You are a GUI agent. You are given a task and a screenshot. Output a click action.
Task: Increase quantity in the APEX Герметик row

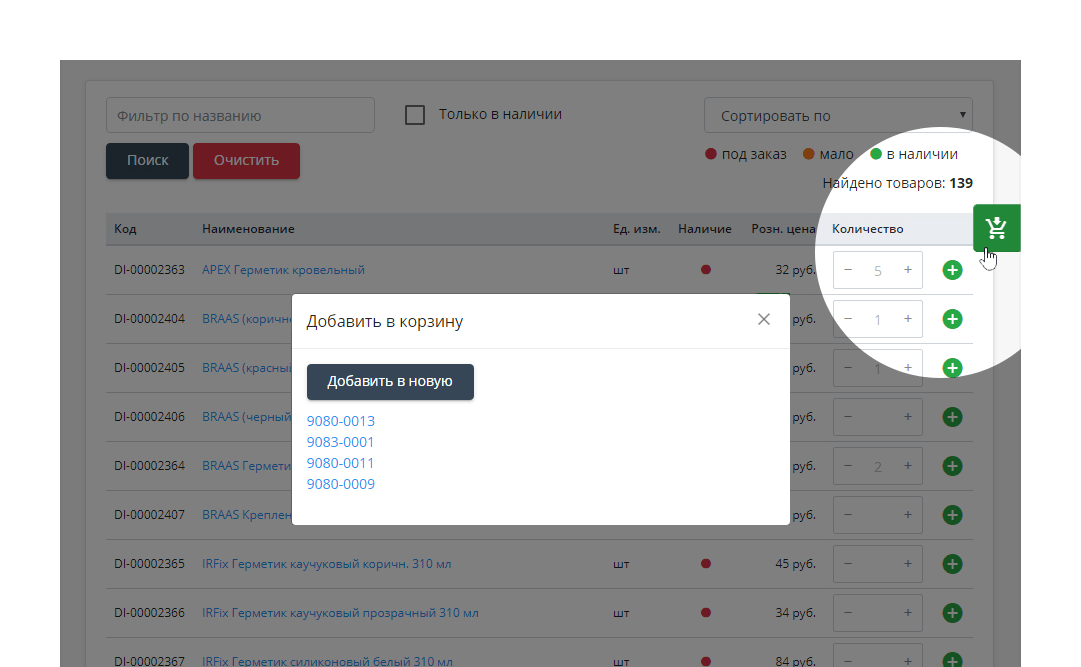pyautogui.click(x=908, y=270)
